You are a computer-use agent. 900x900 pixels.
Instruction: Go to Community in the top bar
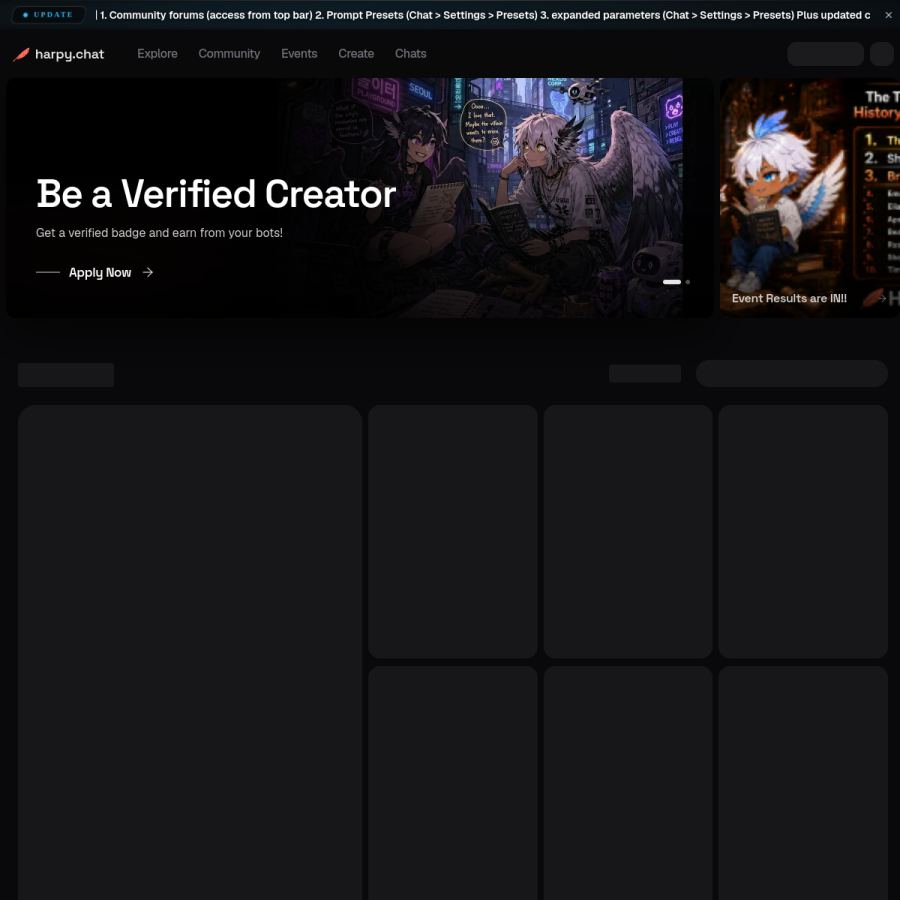coord(229,53)
